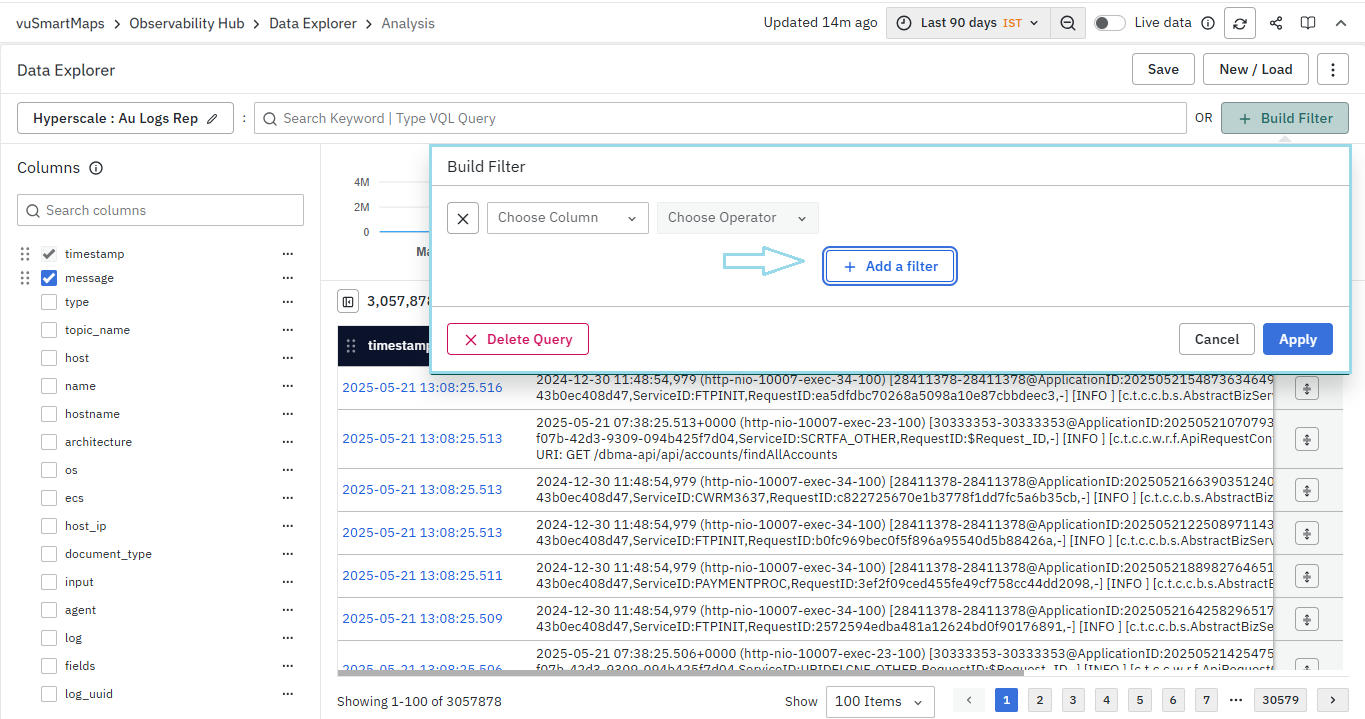1365x719 pixels.
Task: Click the three-dot menu beside New / Load
Action: pyautogui.click(x=1332, y=69)
